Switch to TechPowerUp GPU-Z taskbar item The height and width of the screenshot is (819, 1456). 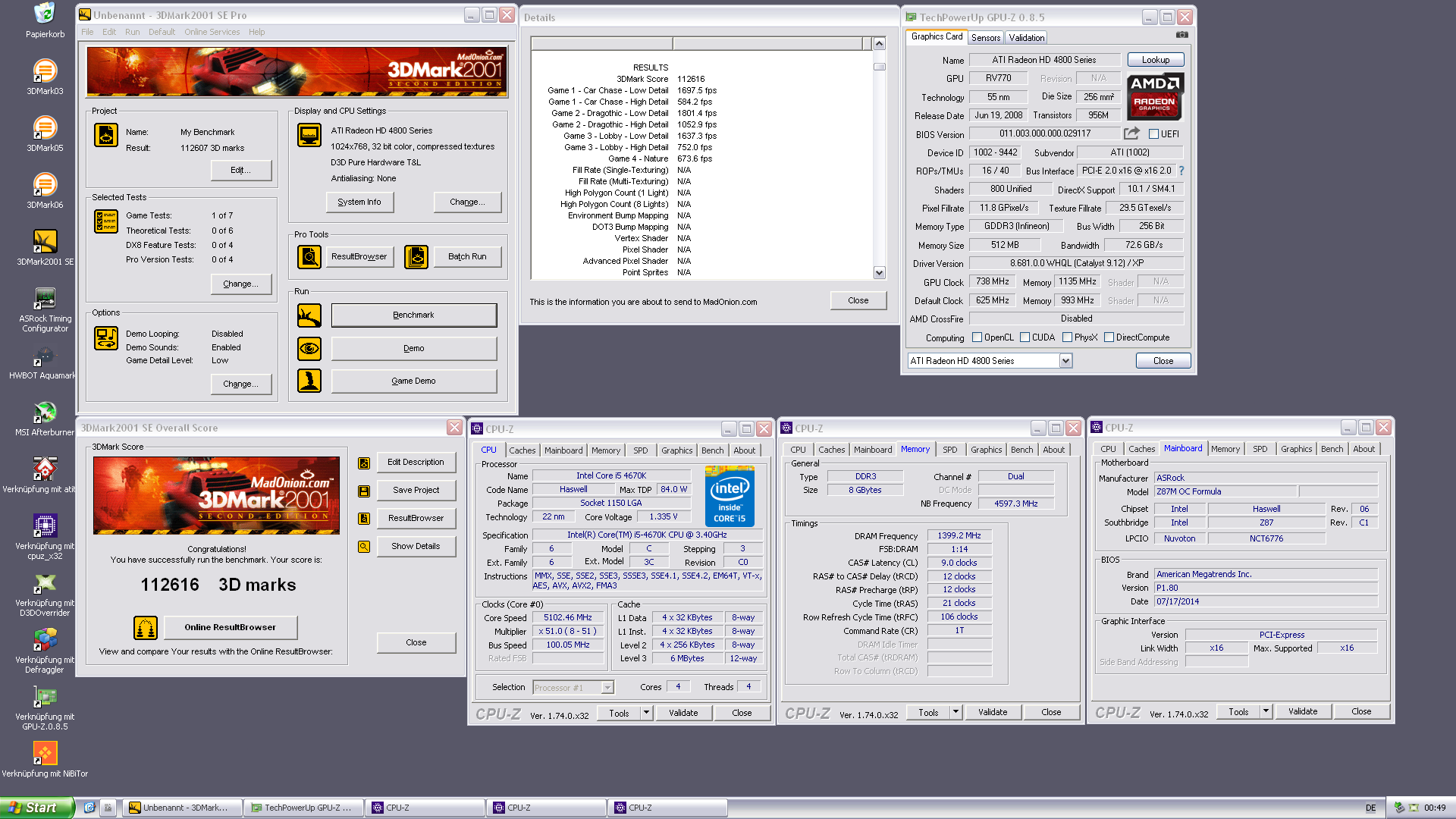(x=303, y=808)
